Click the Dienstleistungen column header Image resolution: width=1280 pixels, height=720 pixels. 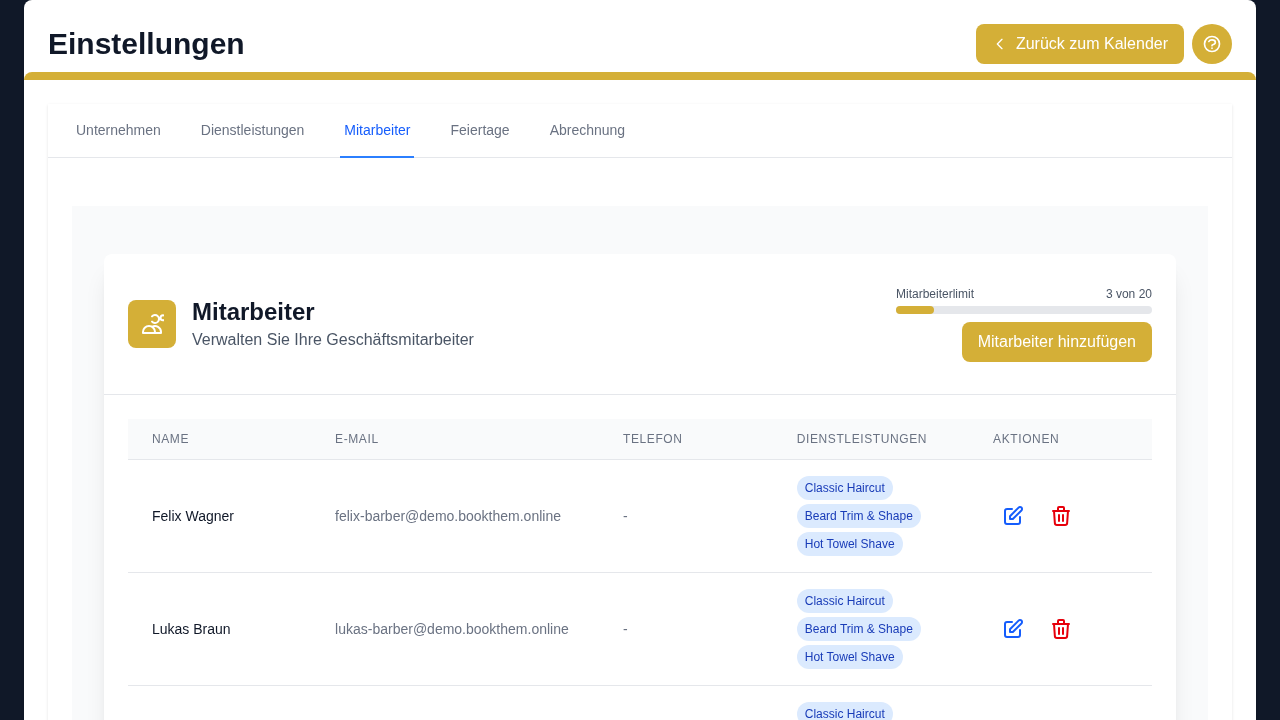862,439
